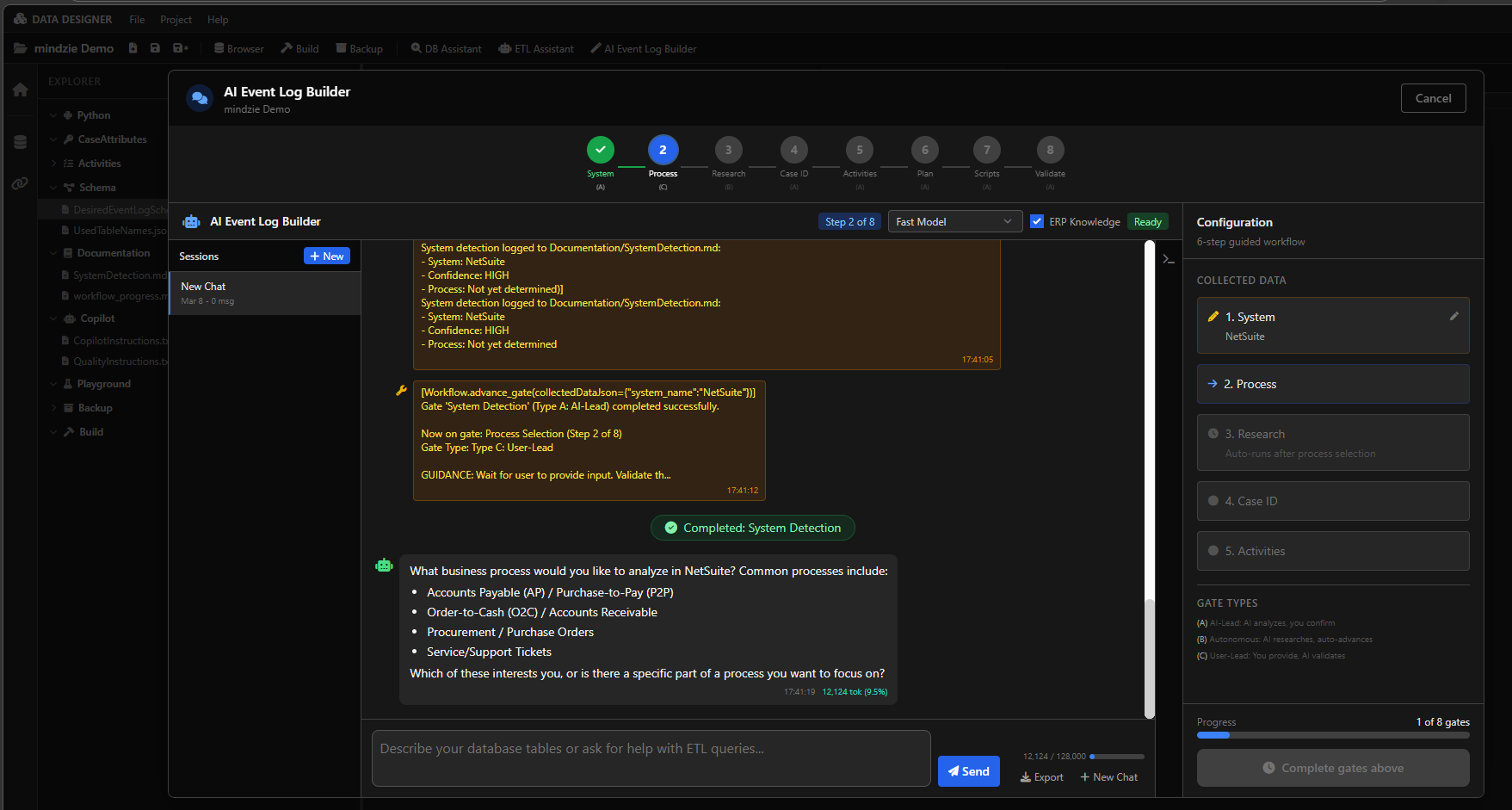Click the Complete gates above button
Viewport: 1512px width, 810px height.
[x=1332, y=768]
